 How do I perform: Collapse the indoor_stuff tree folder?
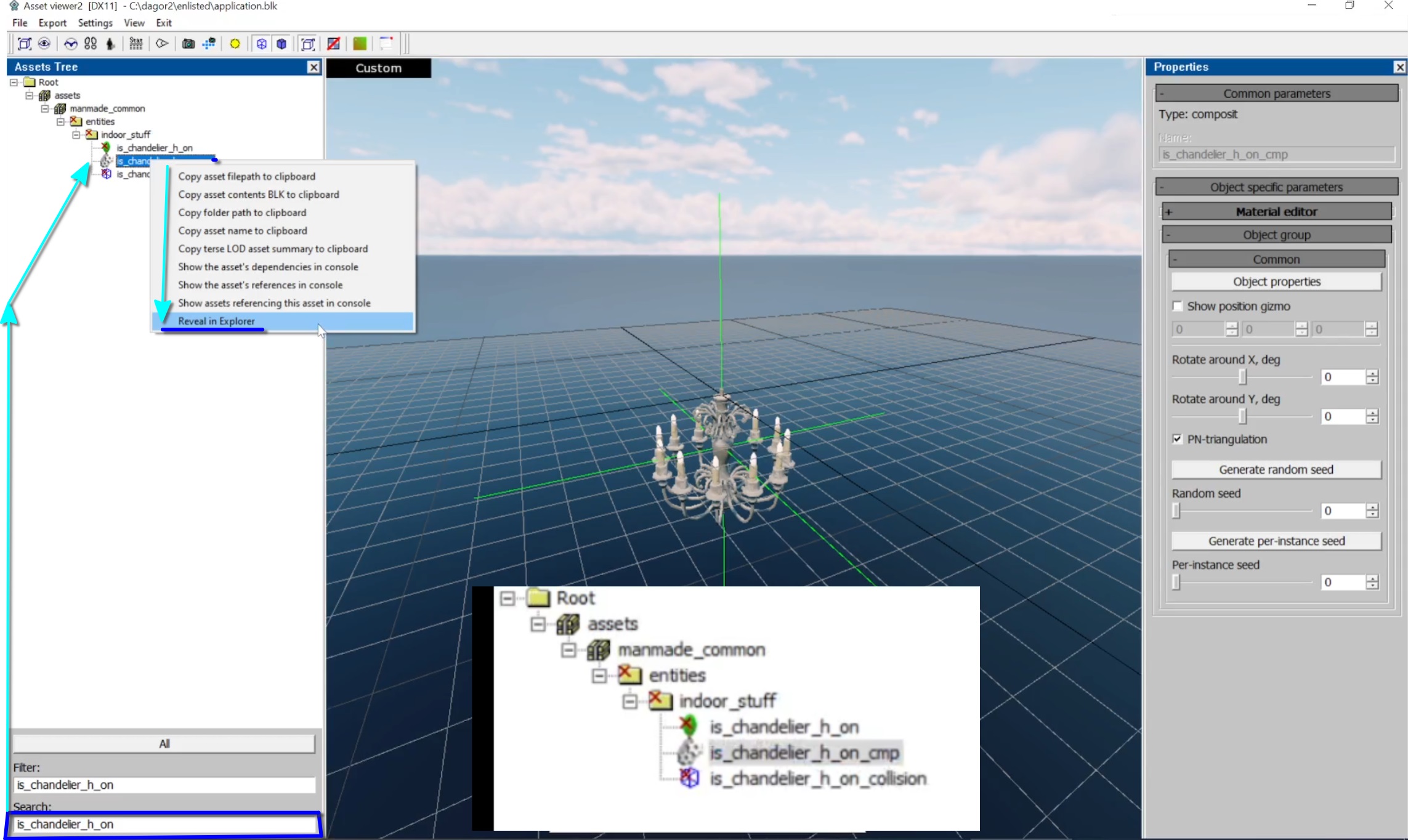76,135
